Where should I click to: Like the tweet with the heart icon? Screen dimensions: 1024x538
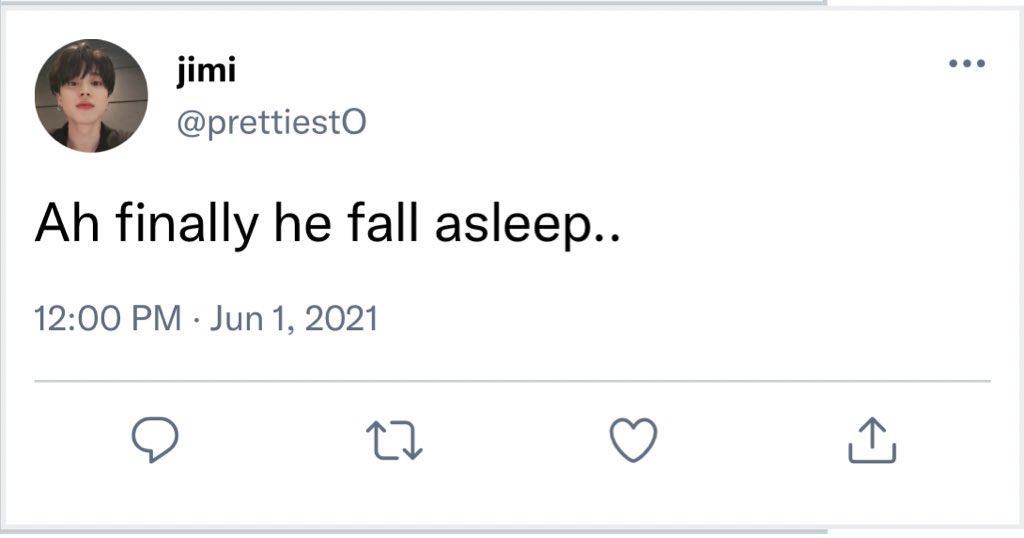point(634,440)
